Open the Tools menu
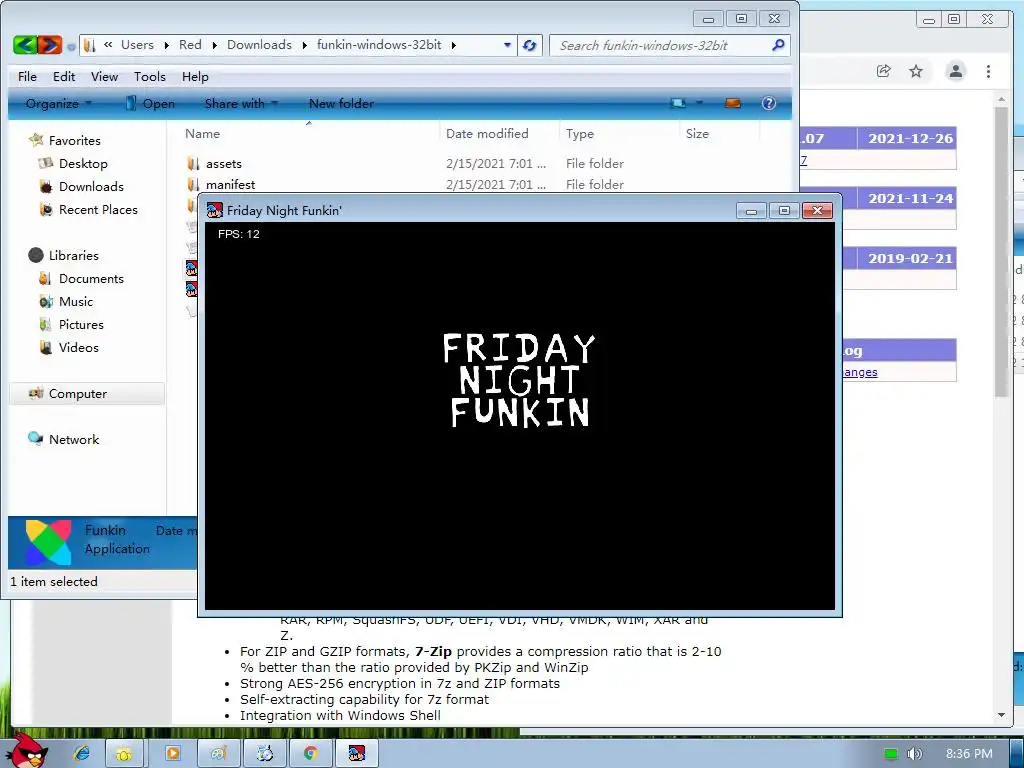1024x768 pixels. 150,76
